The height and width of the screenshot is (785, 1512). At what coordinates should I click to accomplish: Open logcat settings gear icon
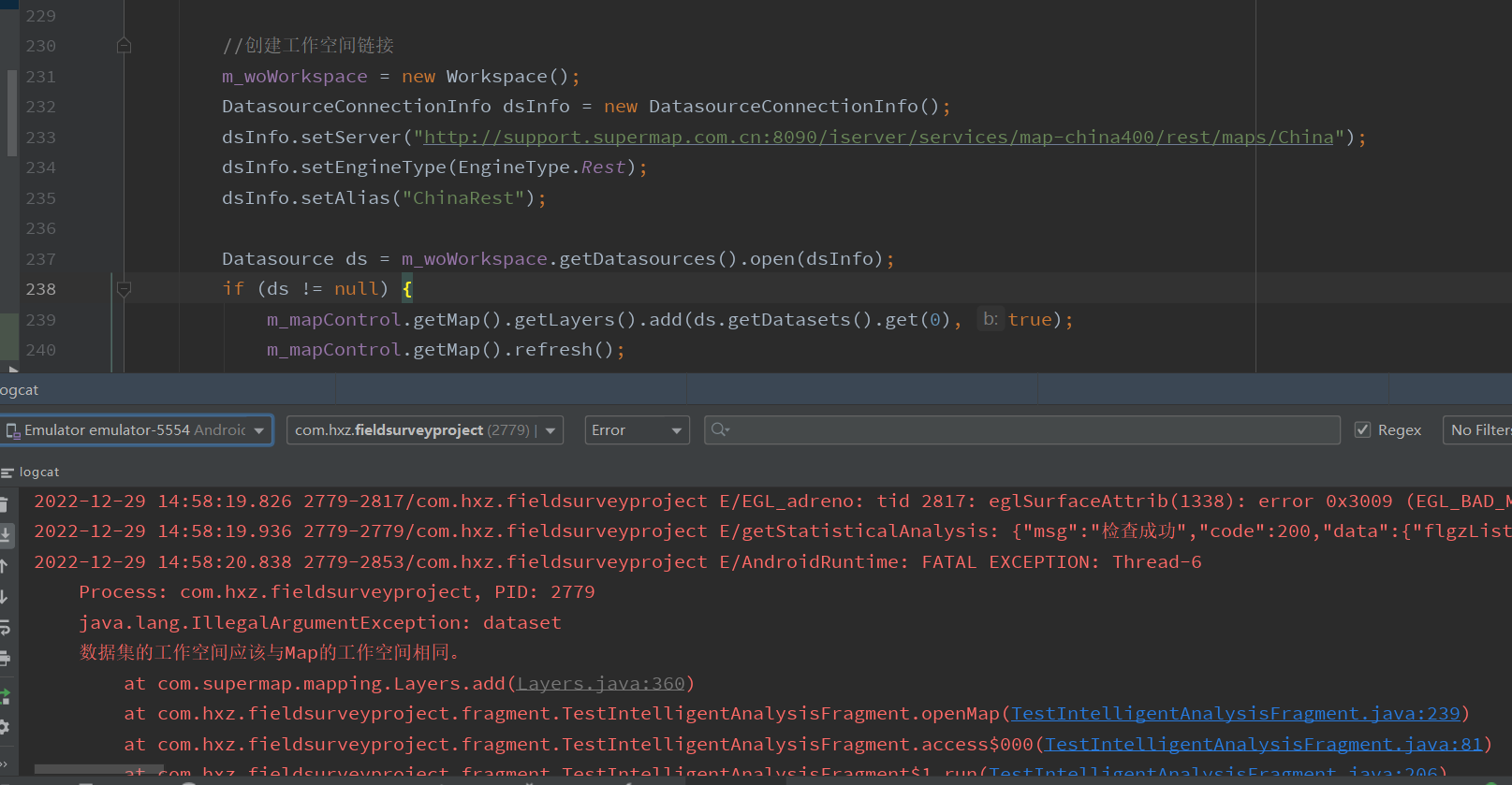tap(5, 727)
